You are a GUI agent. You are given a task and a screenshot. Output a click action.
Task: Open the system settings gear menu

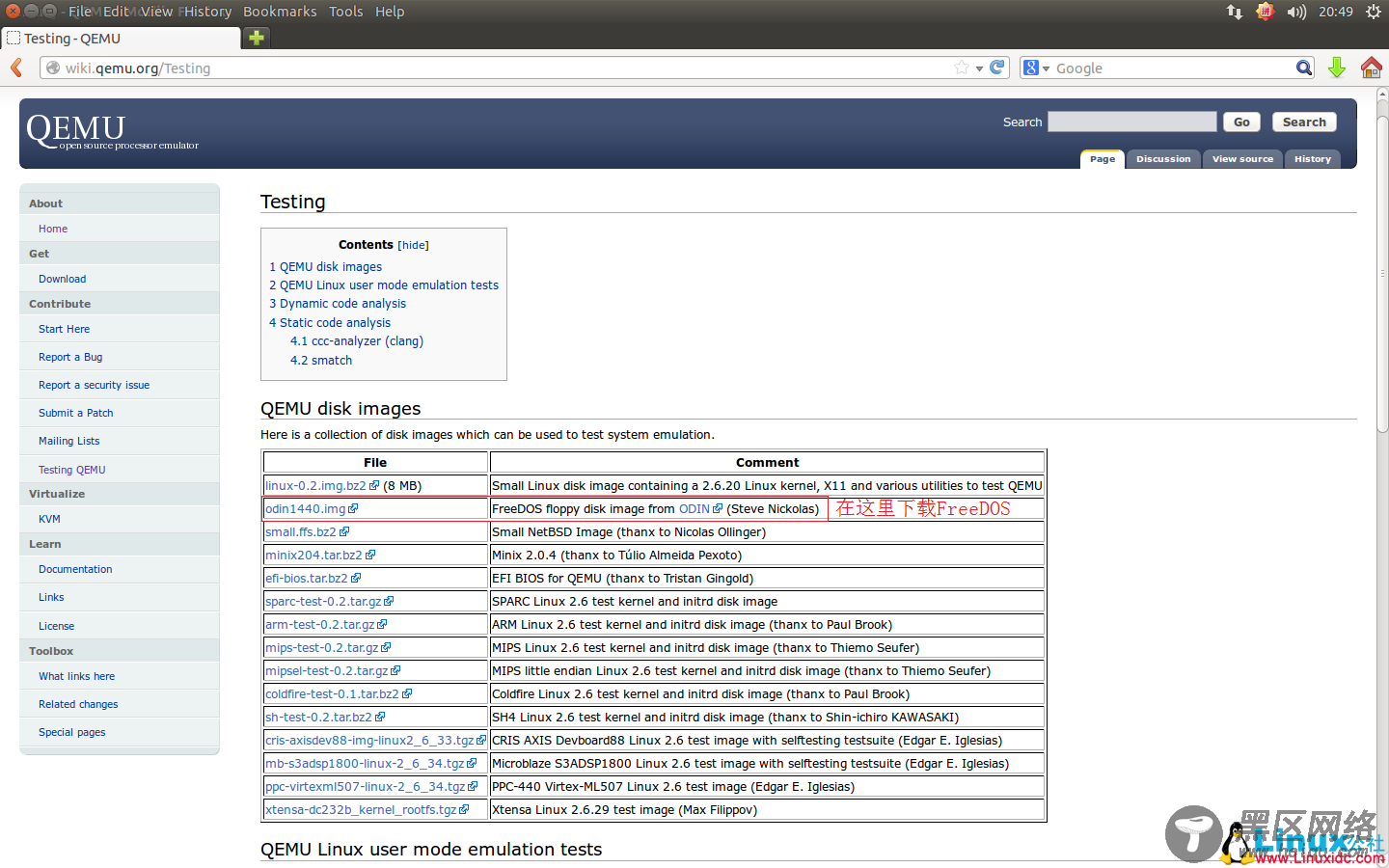[1374, 12]
